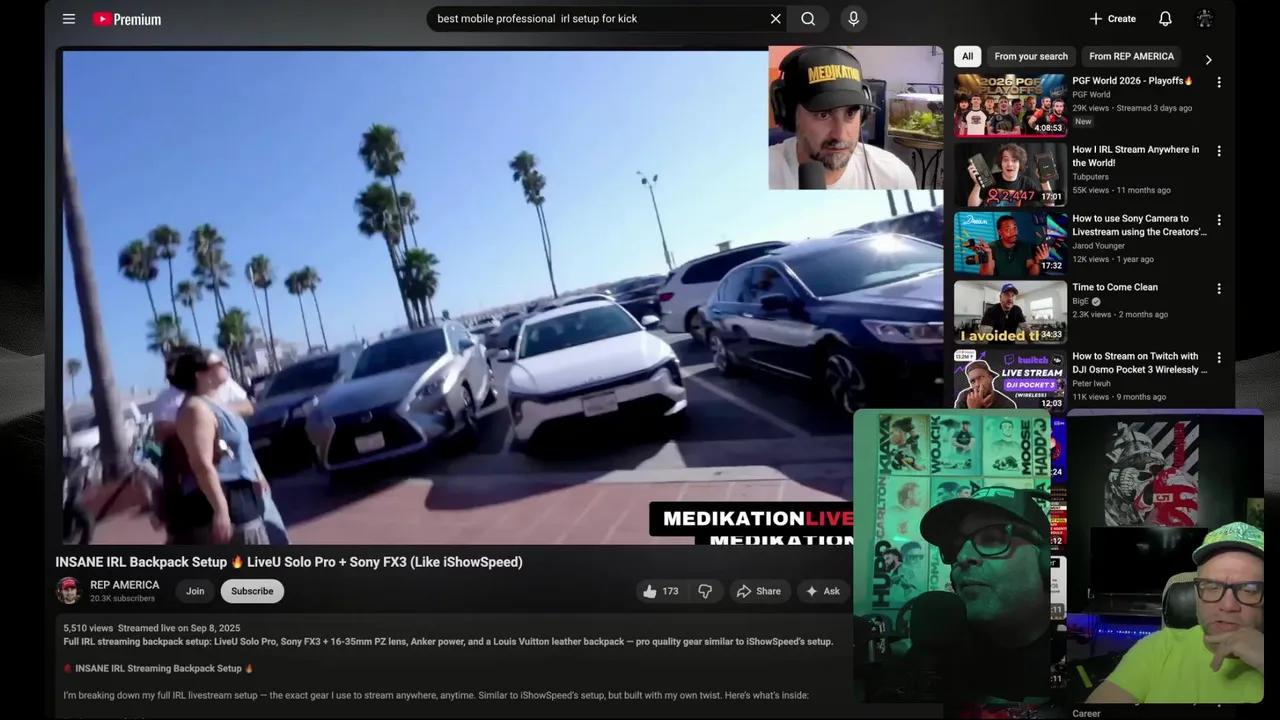Open the notifications bell

[x=1165, y=19]
